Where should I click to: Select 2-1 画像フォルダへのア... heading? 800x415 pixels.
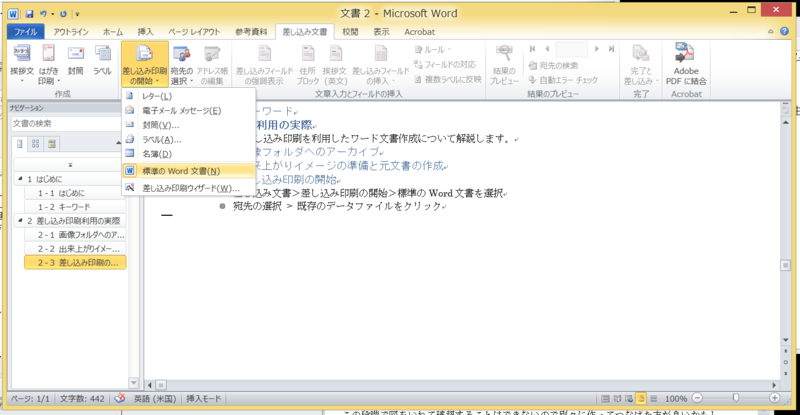coord(75,235)
